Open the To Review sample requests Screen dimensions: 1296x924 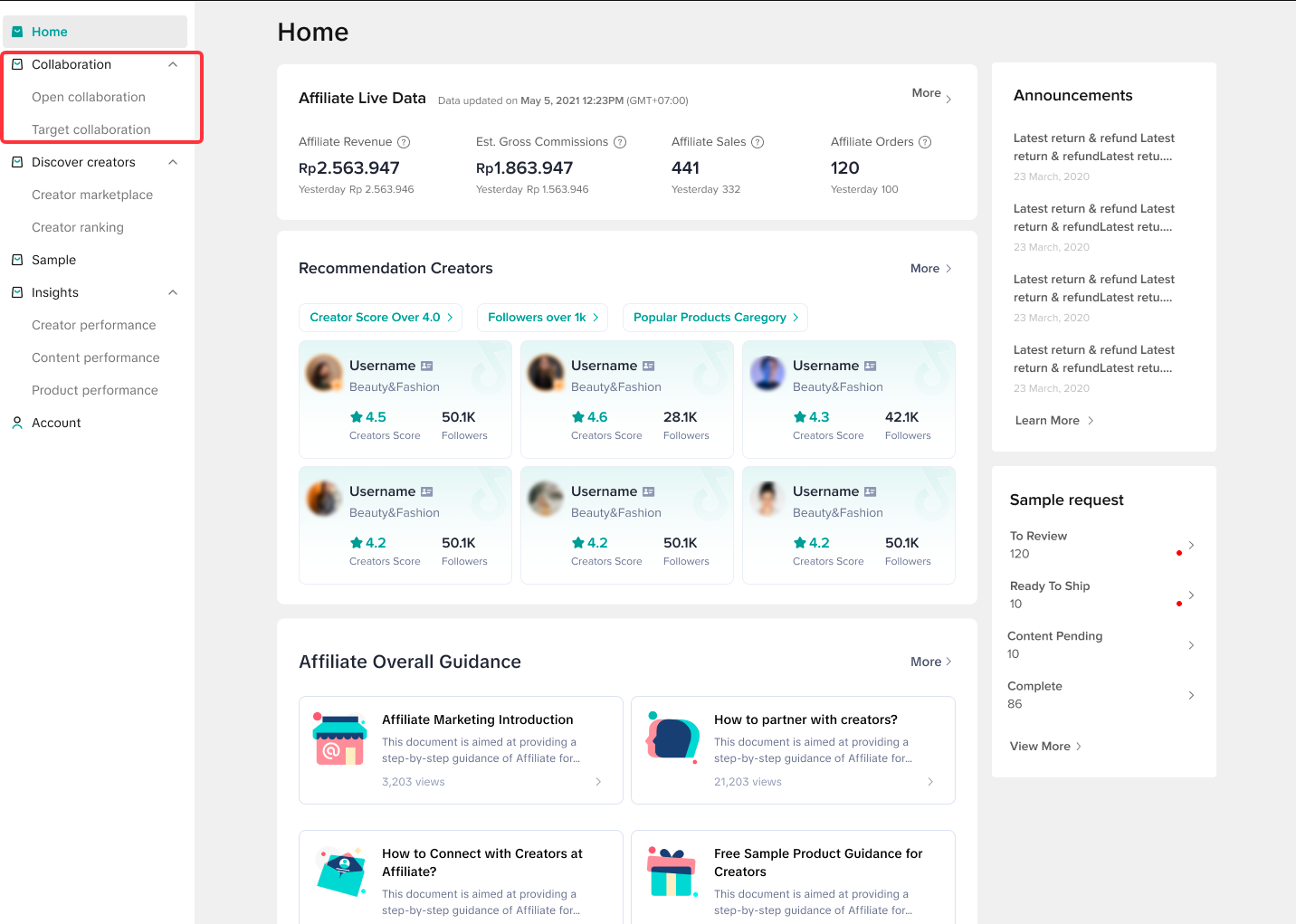pos(1101,545)
